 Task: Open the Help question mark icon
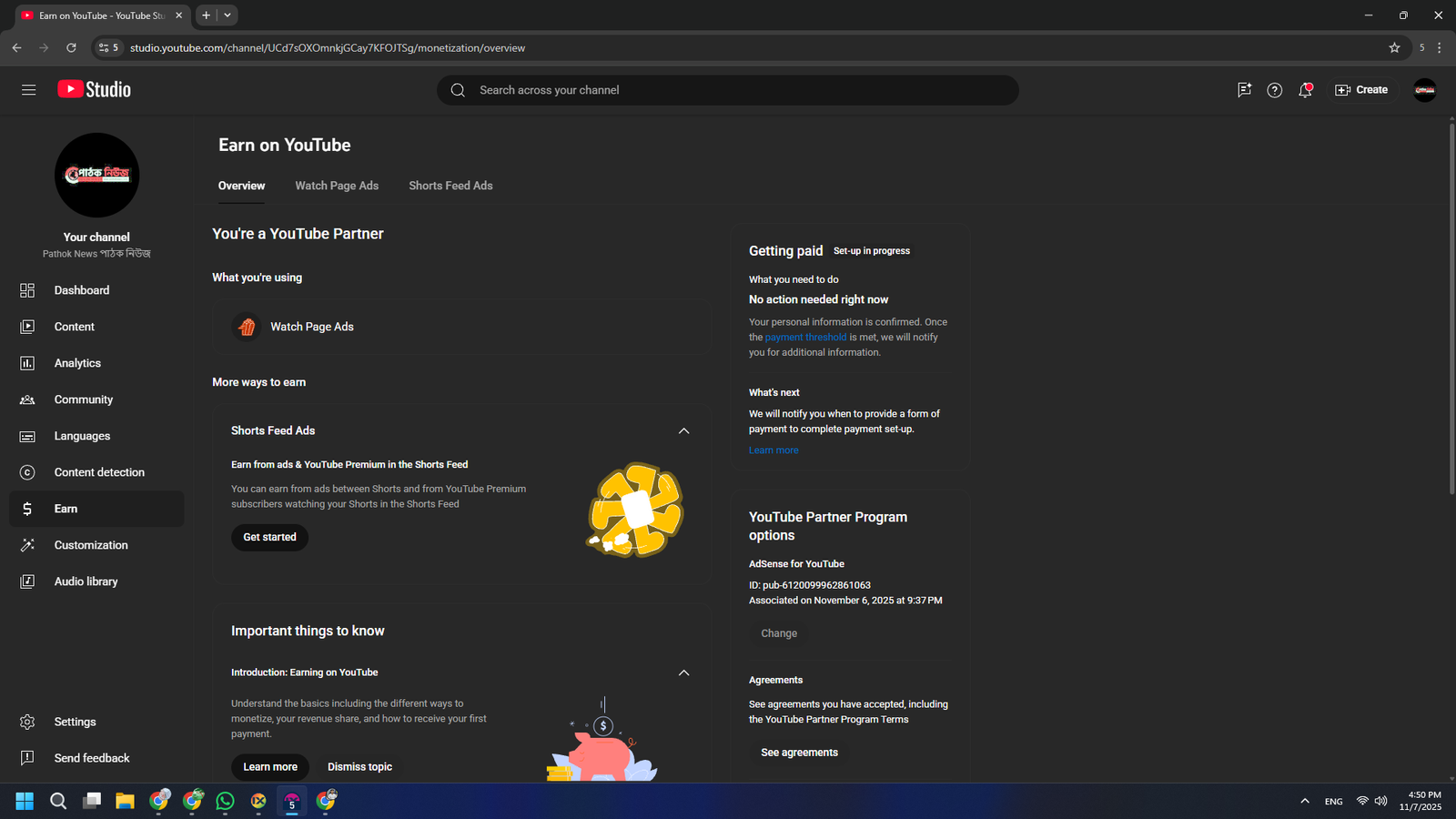(x=1275, y=90)
